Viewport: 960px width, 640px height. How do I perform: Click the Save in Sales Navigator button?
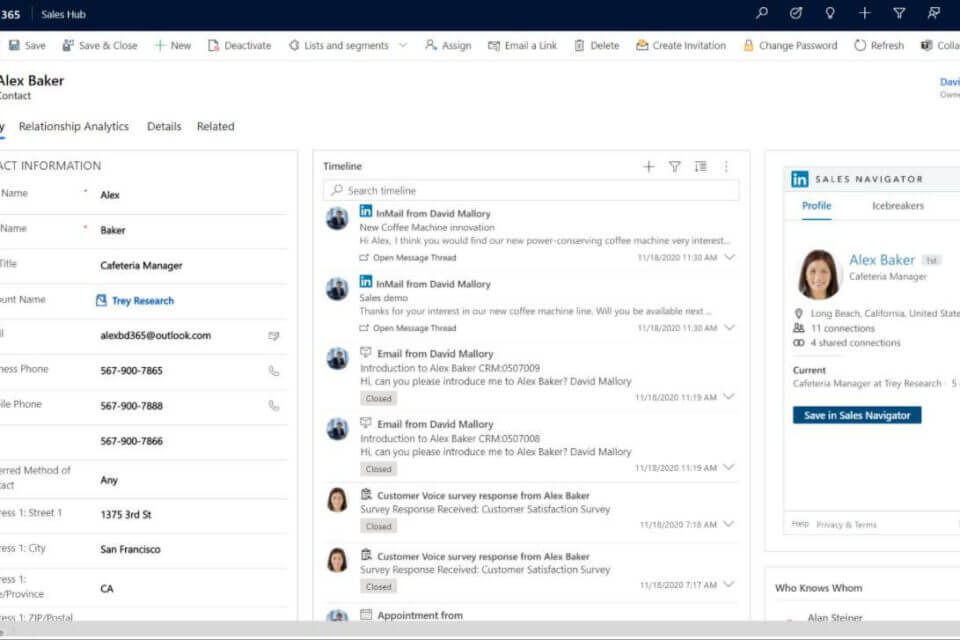857,415
